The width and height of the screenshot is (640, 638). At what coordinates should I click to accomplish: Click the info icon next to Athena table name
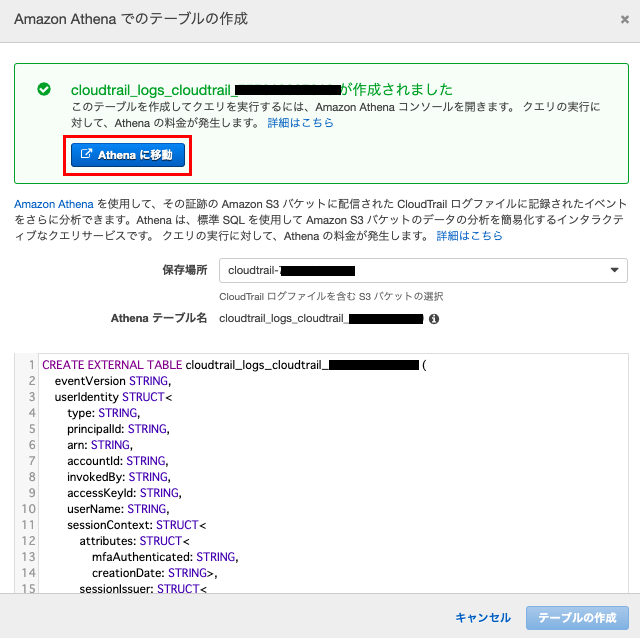(434, 319)
